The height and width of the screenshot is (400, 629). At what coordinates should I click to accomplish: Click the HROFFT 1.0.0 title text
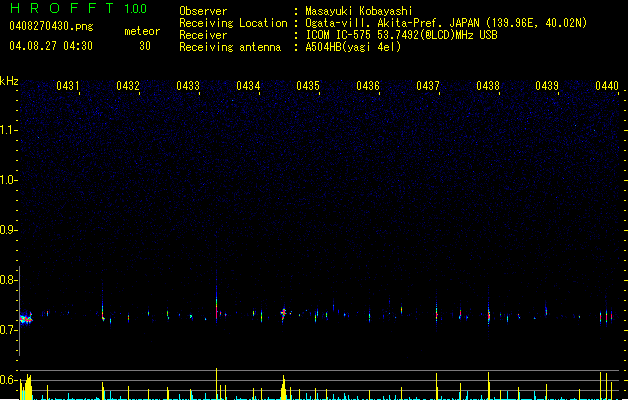point(78,8)
